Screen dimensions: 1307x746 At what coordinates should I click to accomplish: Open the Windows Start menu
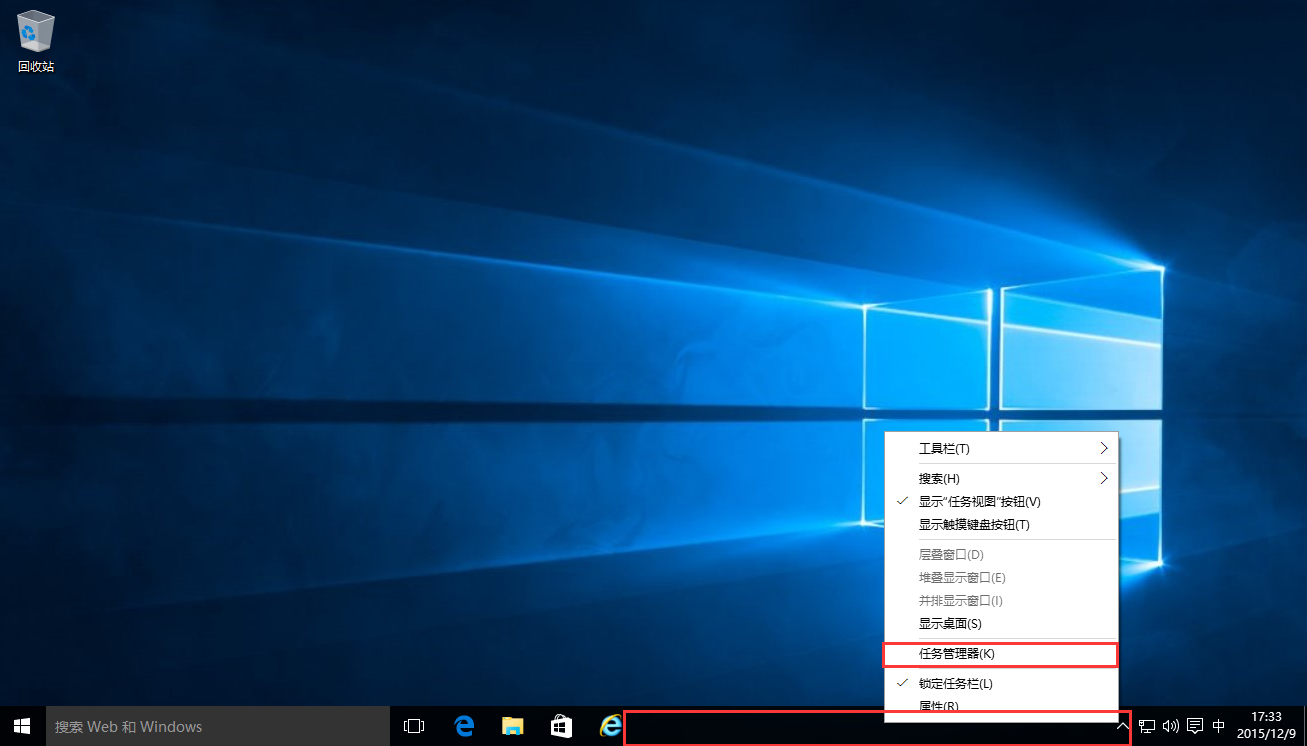coord(22,726)
